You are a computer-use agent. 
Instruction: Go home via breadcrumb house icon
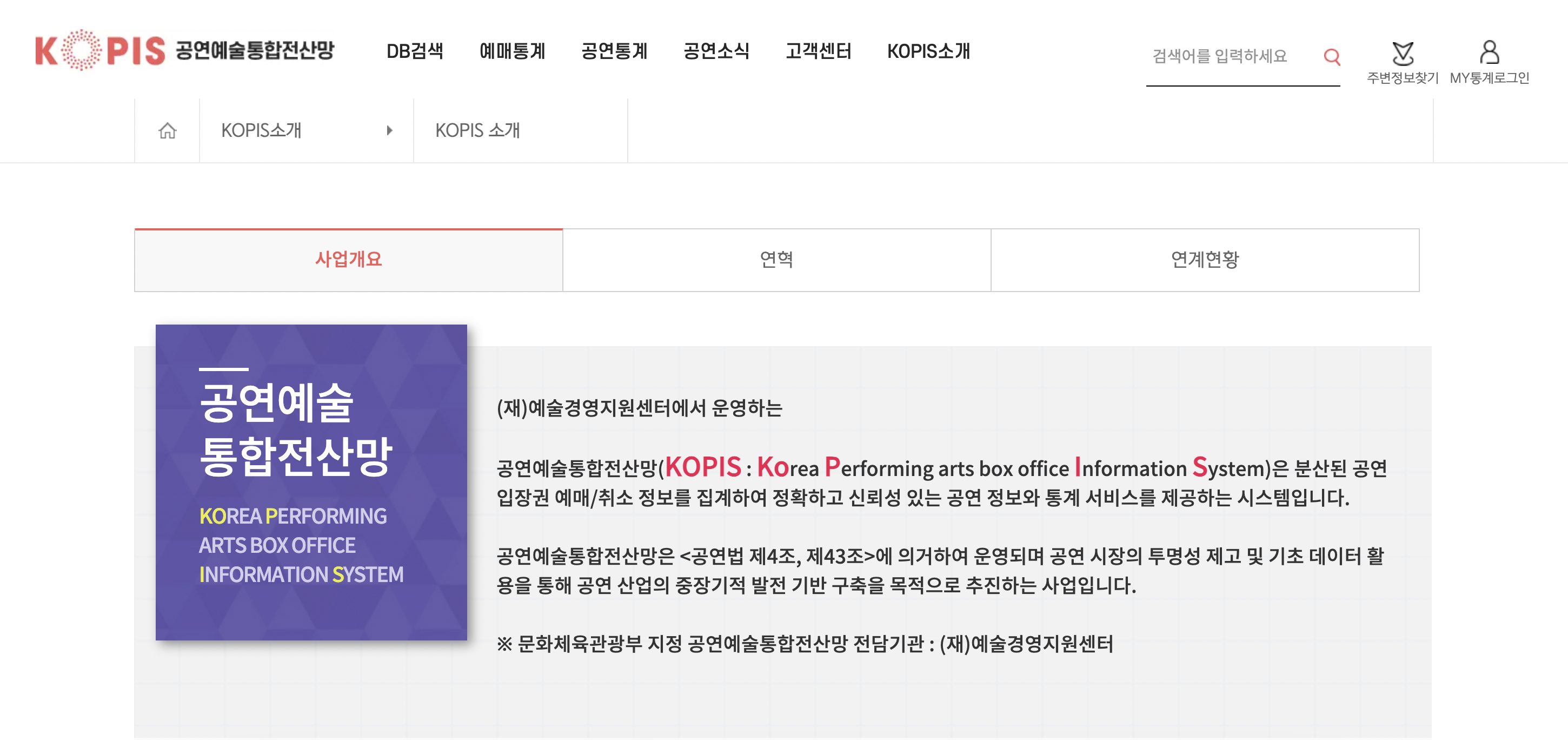tap(168, 130)
